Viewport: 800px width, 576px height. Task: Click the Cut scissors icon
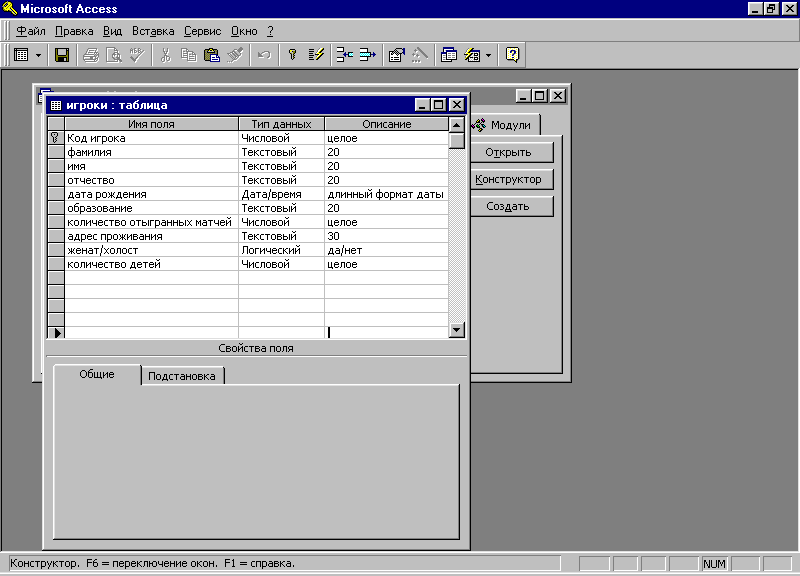coord(165,55)
